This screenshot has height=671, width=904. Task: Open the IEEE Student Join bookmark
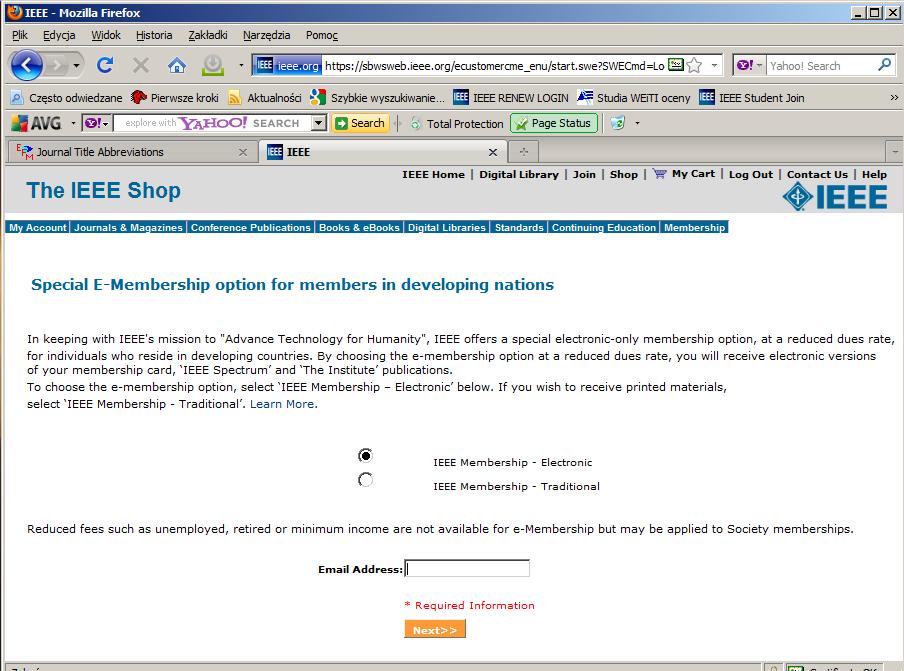pyautogui.click(x=751, y=97)
